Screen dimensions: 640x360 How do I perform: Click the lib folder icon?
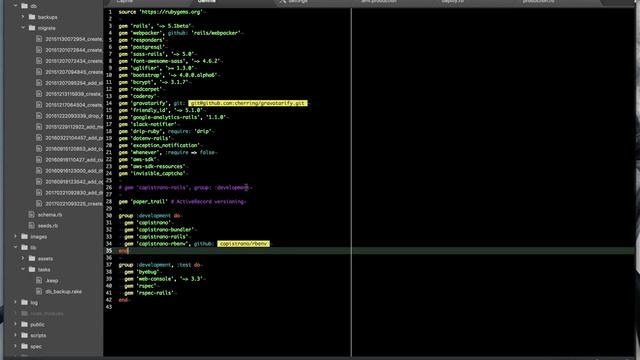tap(24, 248)
